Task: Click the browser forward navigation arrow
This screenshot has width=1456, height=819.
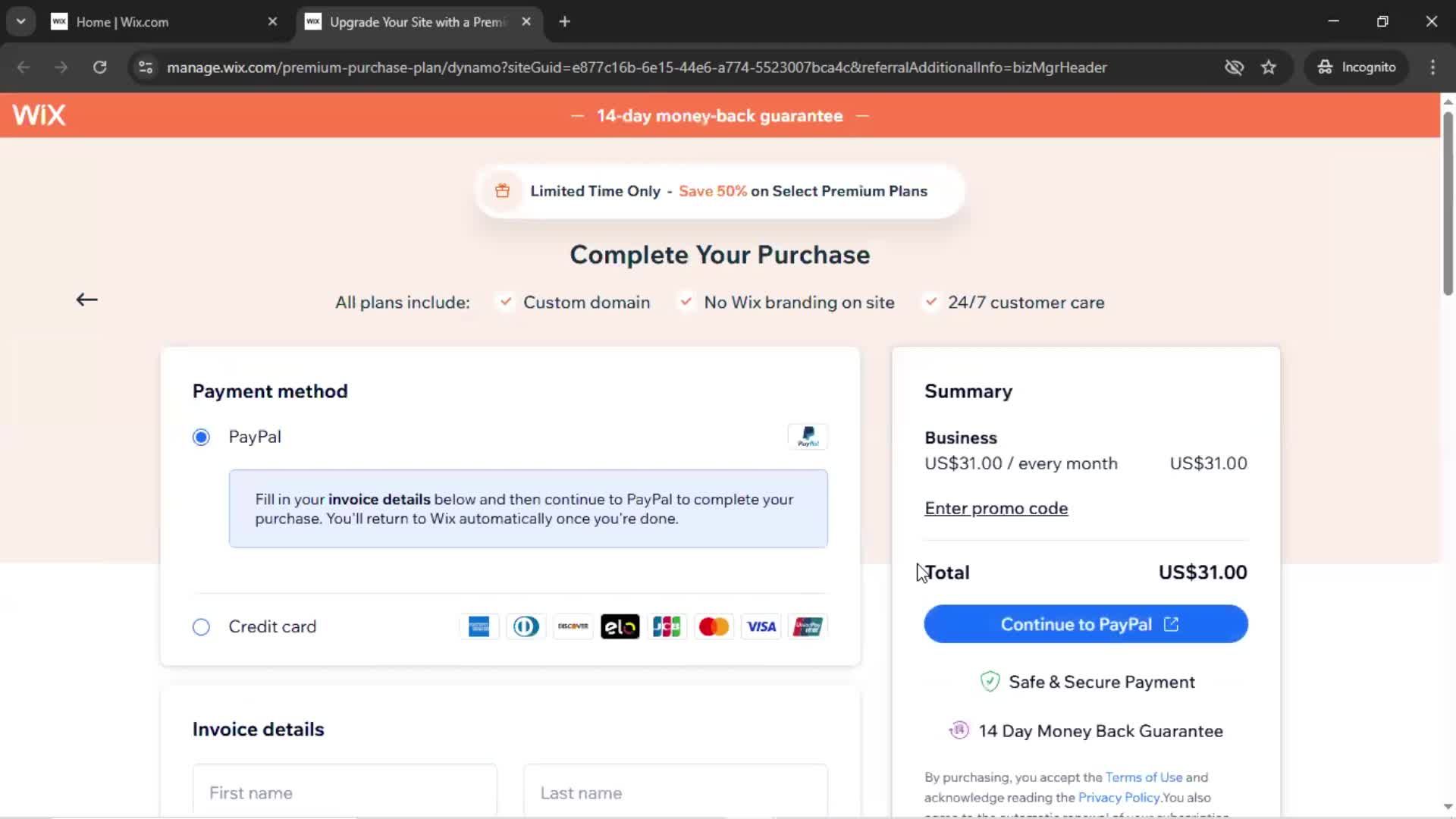Action: click(x=61, y=67)
